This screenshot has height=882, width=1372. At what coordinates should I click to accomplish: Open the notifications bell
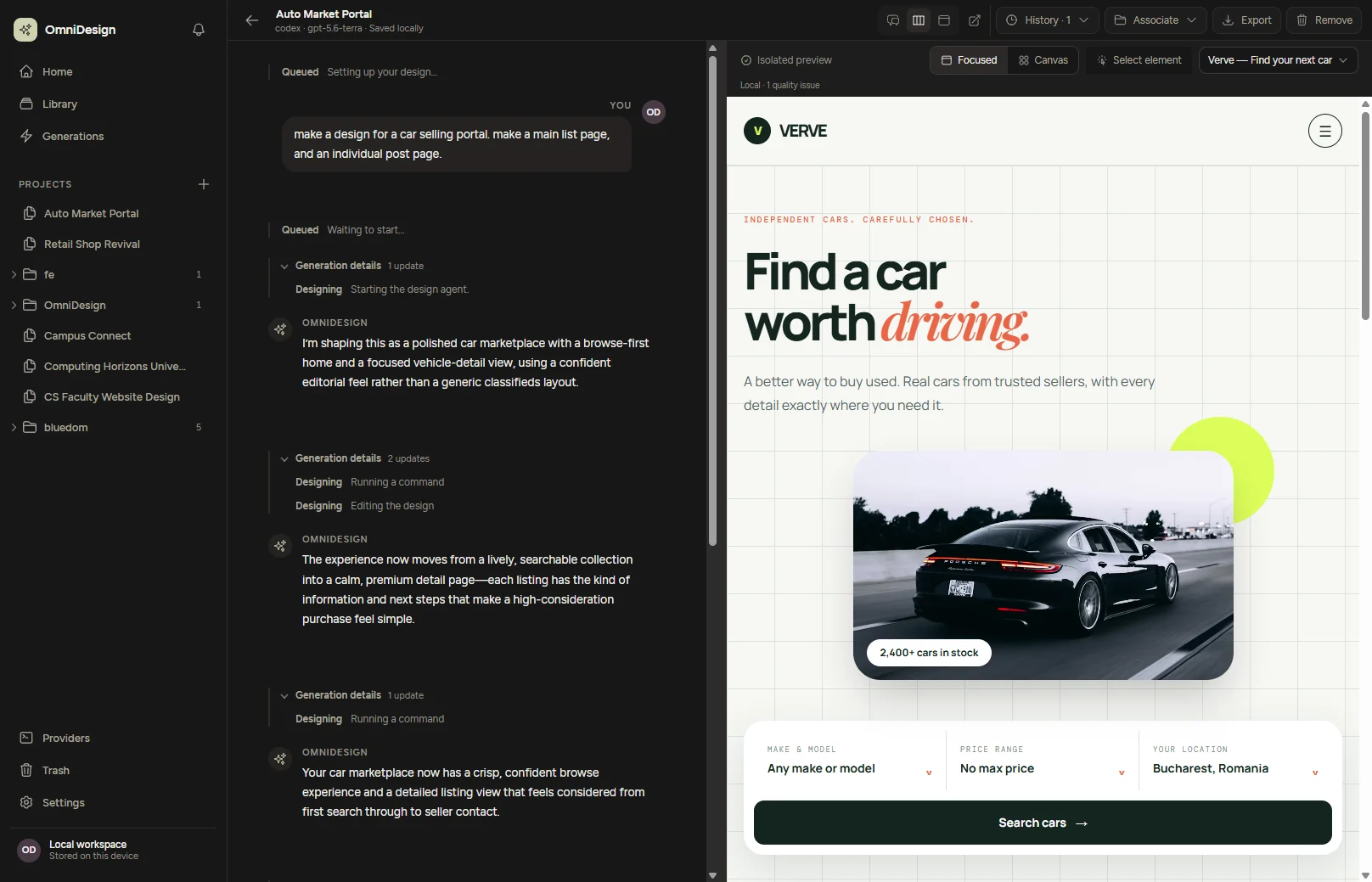tap(199, 30)
